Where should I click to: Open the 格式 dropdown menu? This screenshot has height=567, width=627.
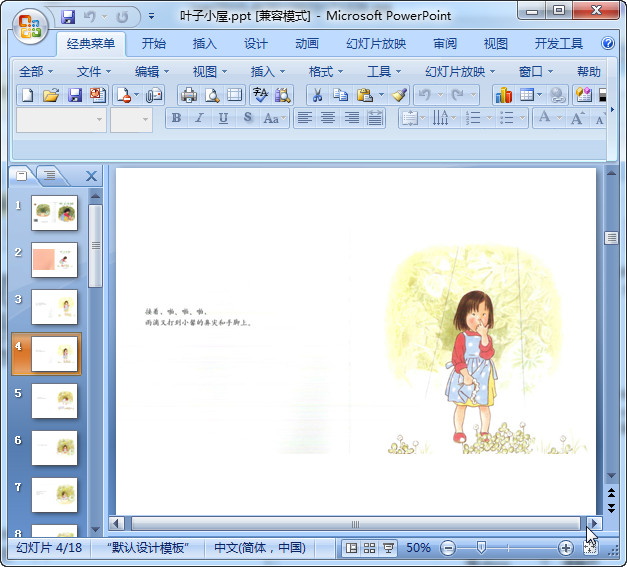(326, 72)
